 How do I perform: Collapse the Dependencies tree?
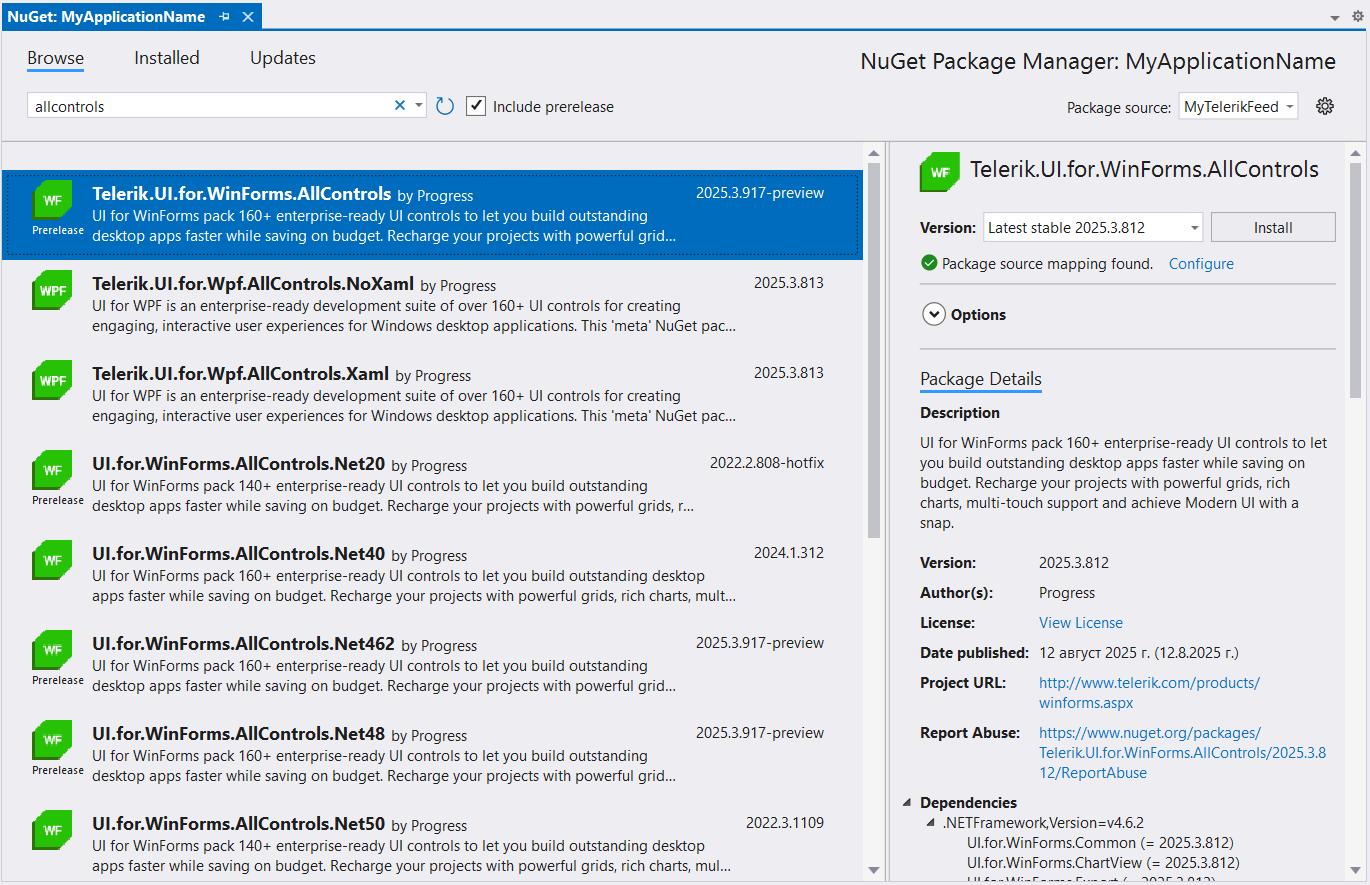[907, 802]
